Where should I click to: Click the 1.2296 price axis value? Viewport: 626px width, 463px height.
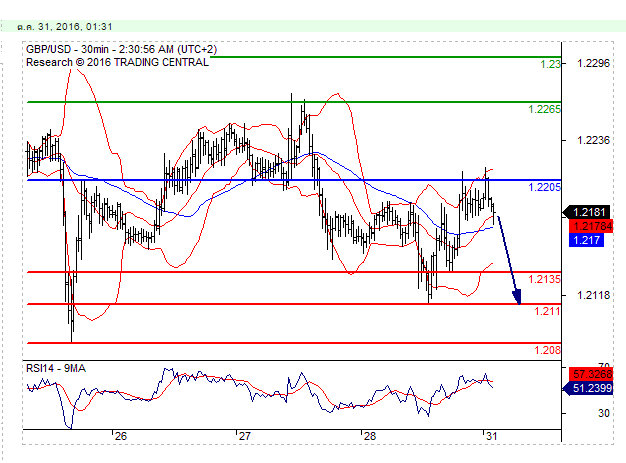(594, 63)
